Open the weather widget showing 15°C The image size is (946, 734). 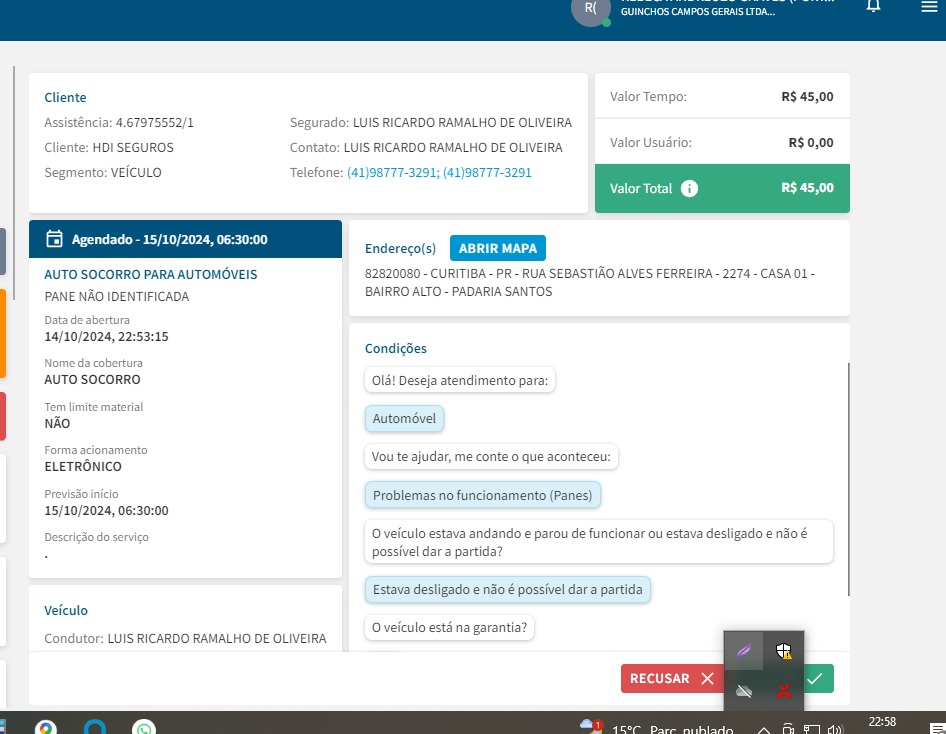click(x=656, y=728)
